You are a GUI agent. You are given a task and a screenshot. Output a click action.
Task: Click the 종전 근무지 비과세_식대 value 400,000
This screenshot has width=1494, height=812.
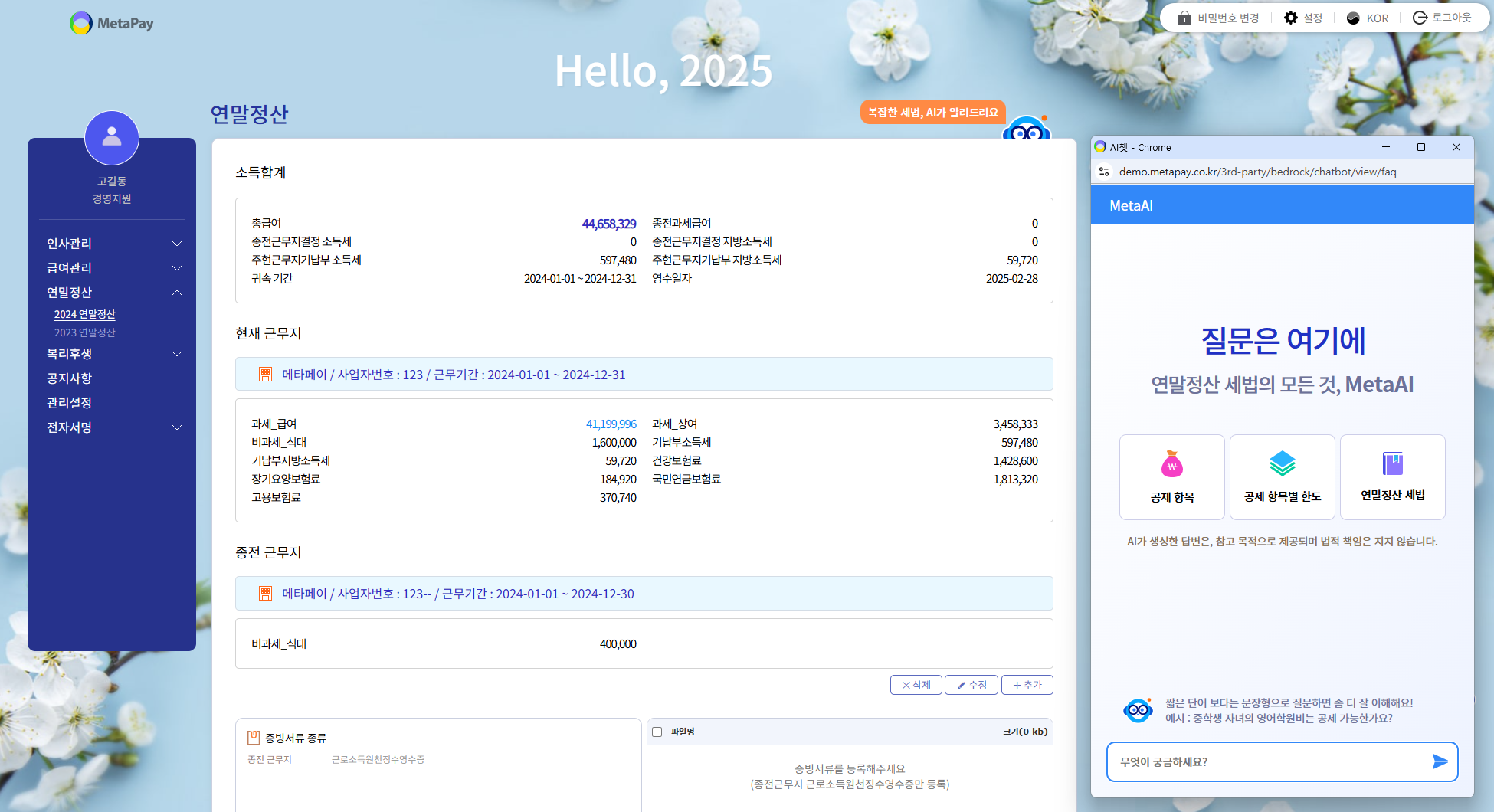(x=618, y=644)
